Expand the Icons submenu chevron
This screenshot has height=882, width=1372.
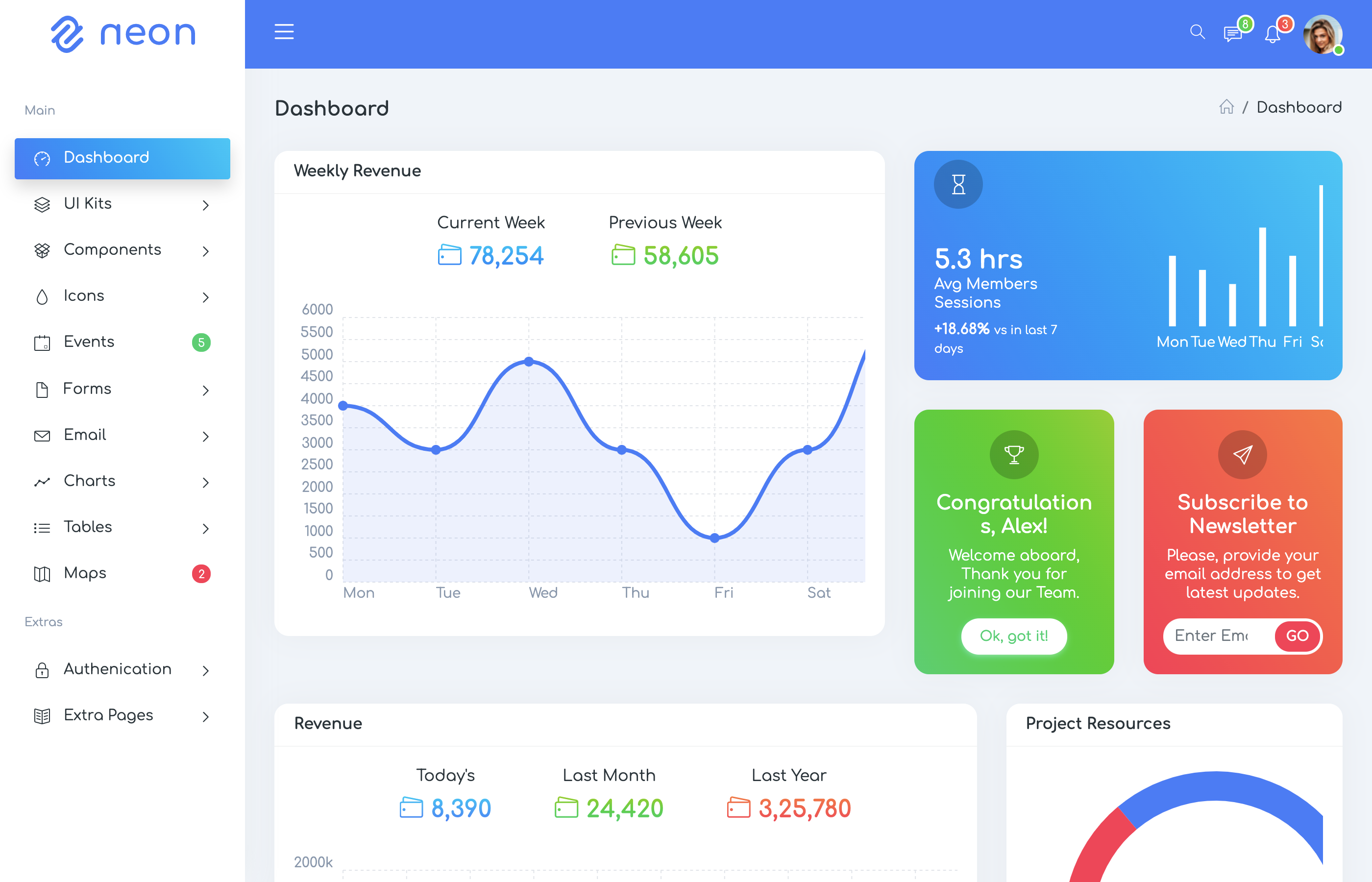coord(206,297)
